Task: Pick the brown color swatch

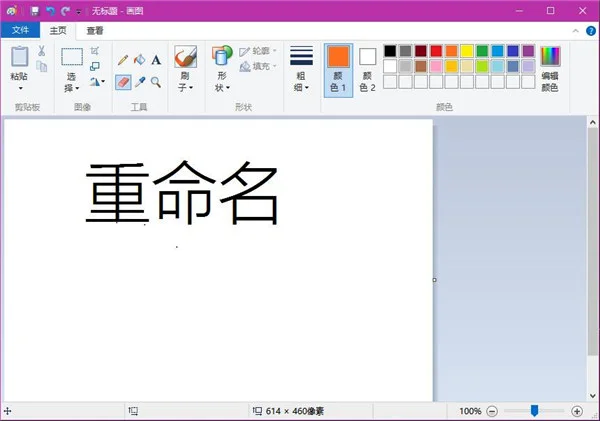Action: (x=421, y=66)
